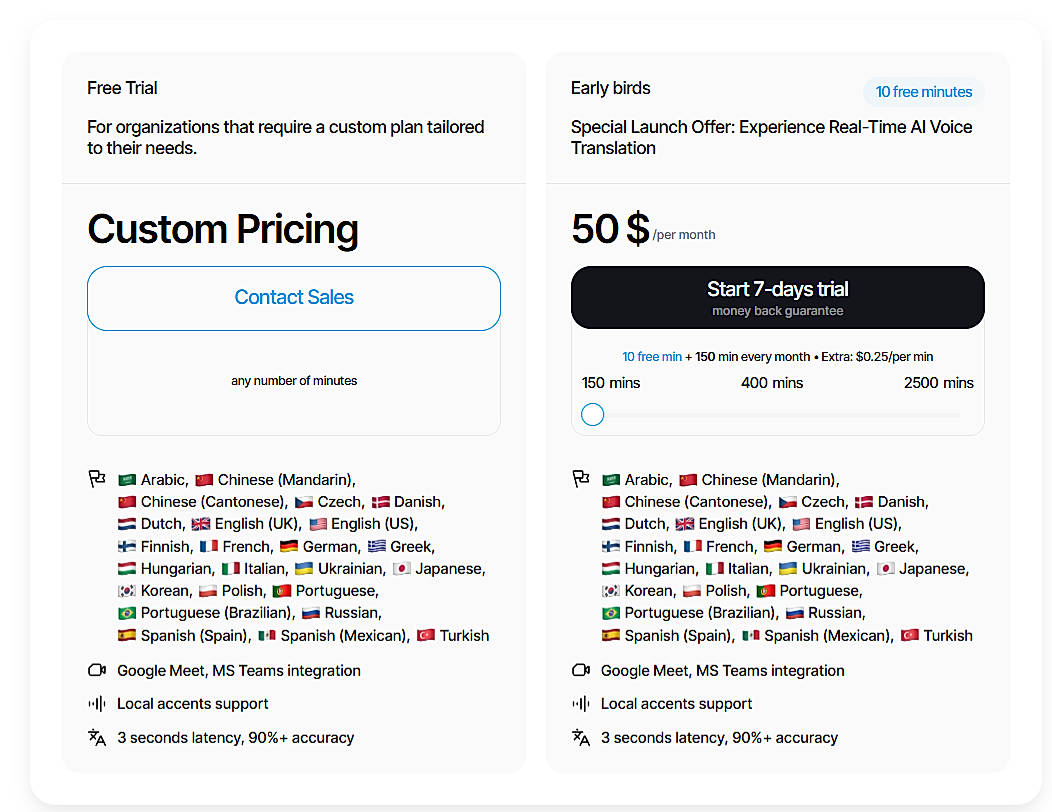Click the Contact Sales button
The image size is (1052, 812).
coord(293,297)
